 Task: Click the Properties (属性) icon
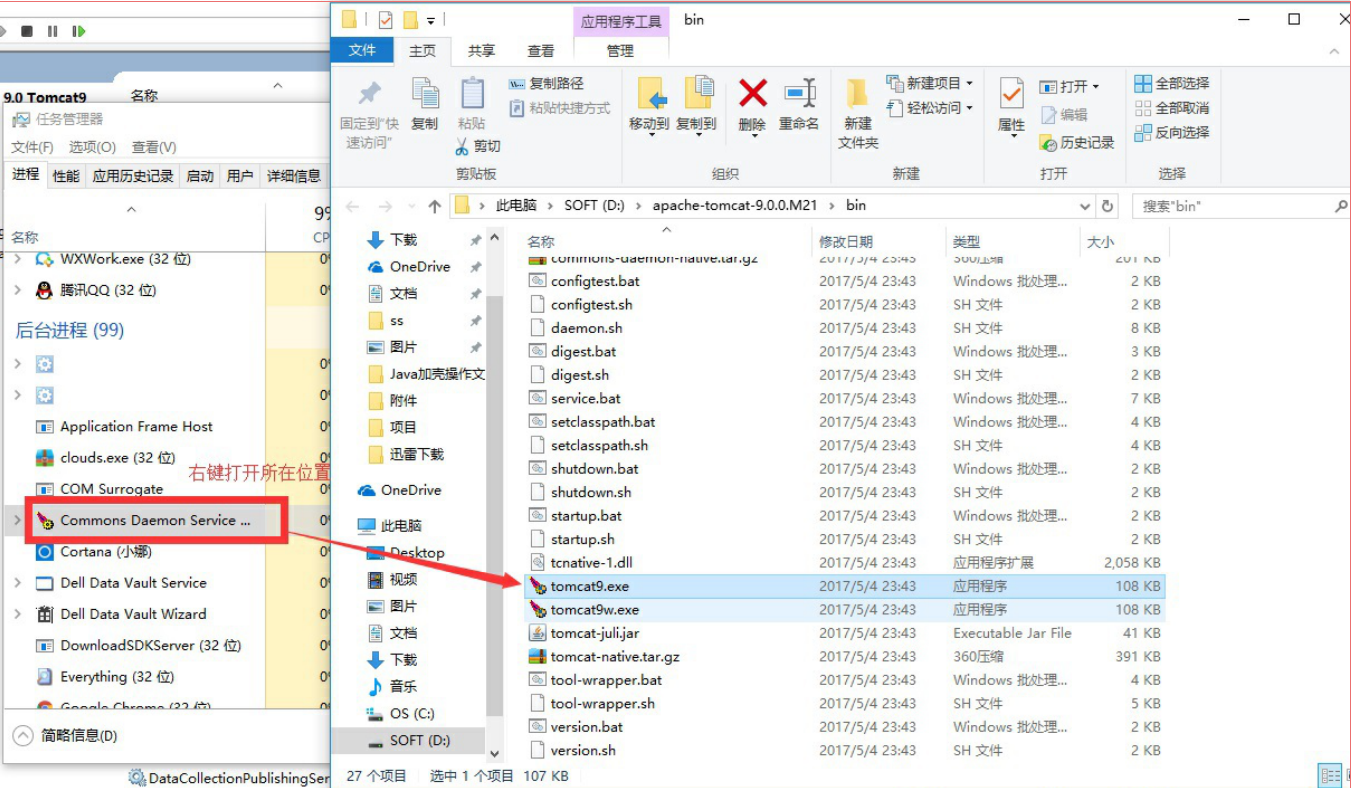[x=1011, y=94]
